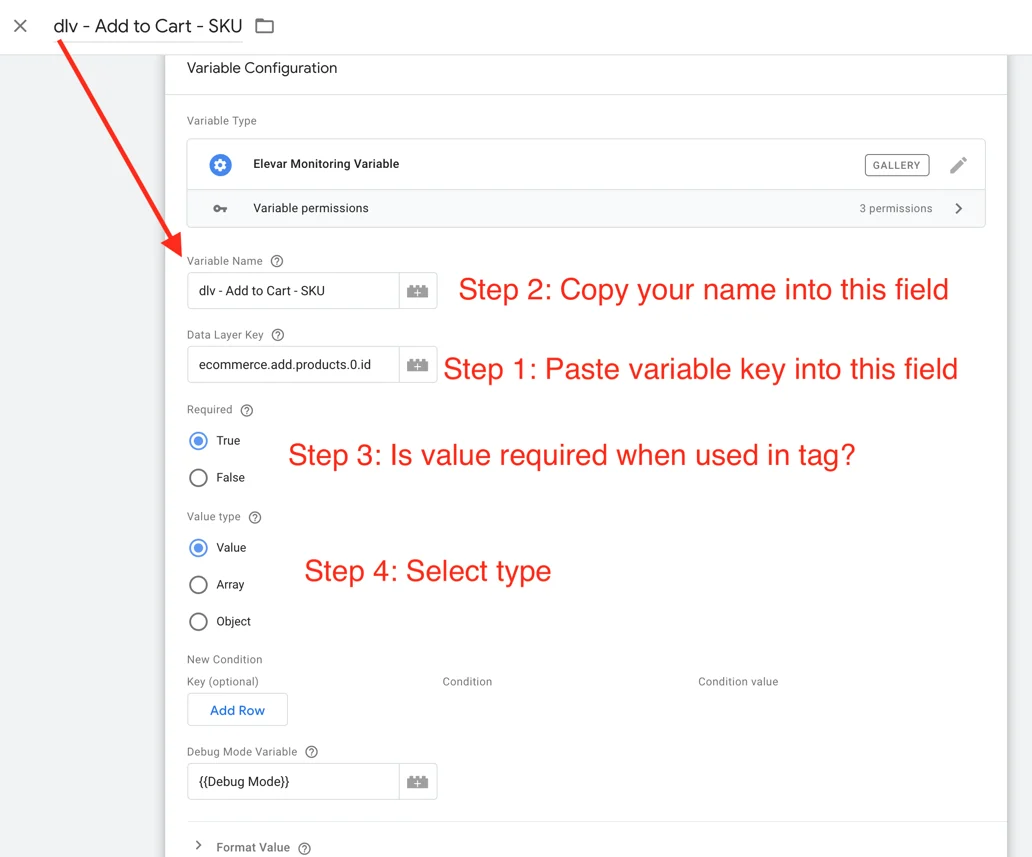
Task: Edit the variable title dlv - Add to Cart - SKU
Action: [x=148, y=26]
